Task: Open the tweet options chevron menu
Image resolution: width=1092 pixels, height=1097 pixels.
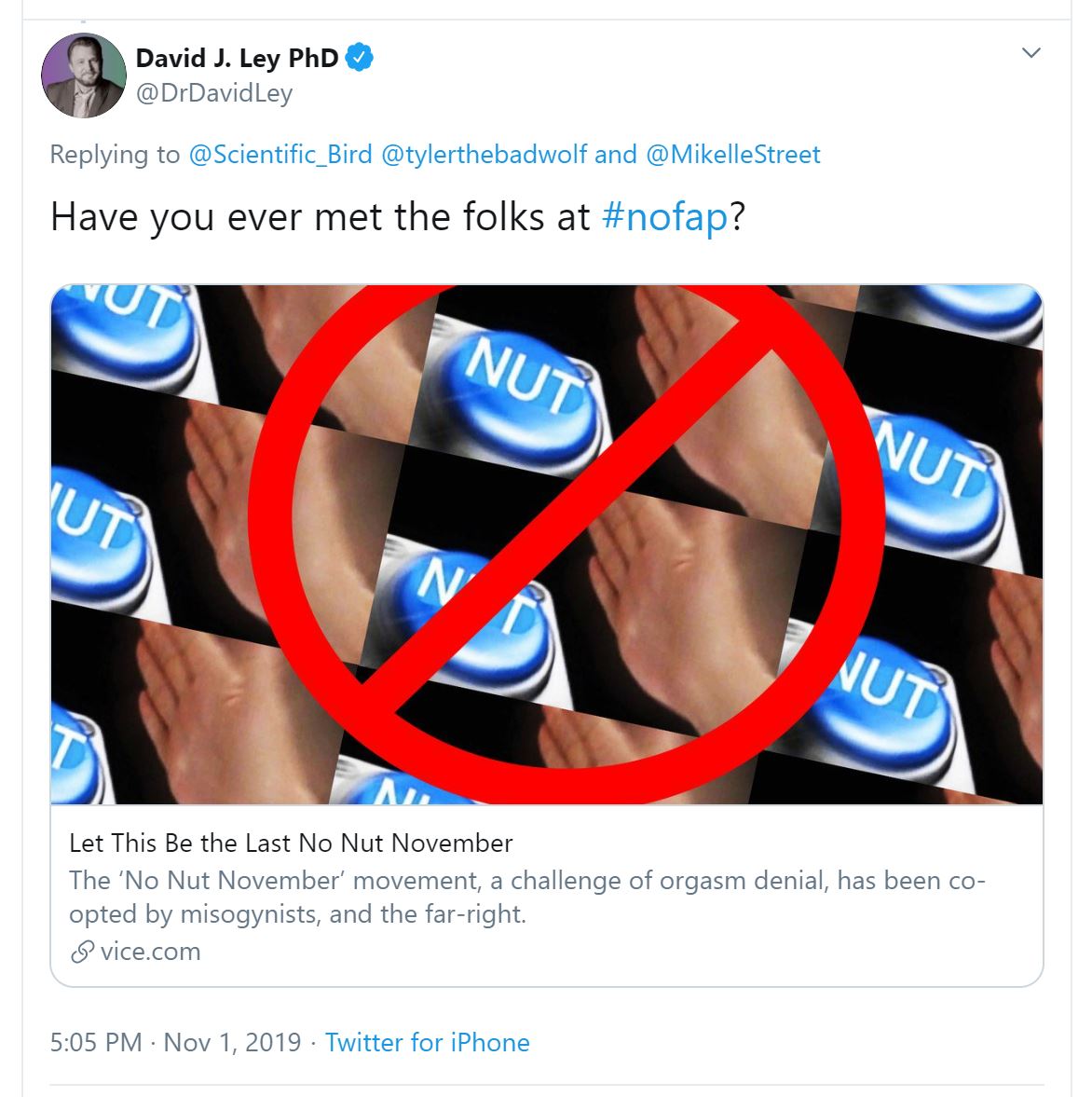Action: (x=1031, y=53)
